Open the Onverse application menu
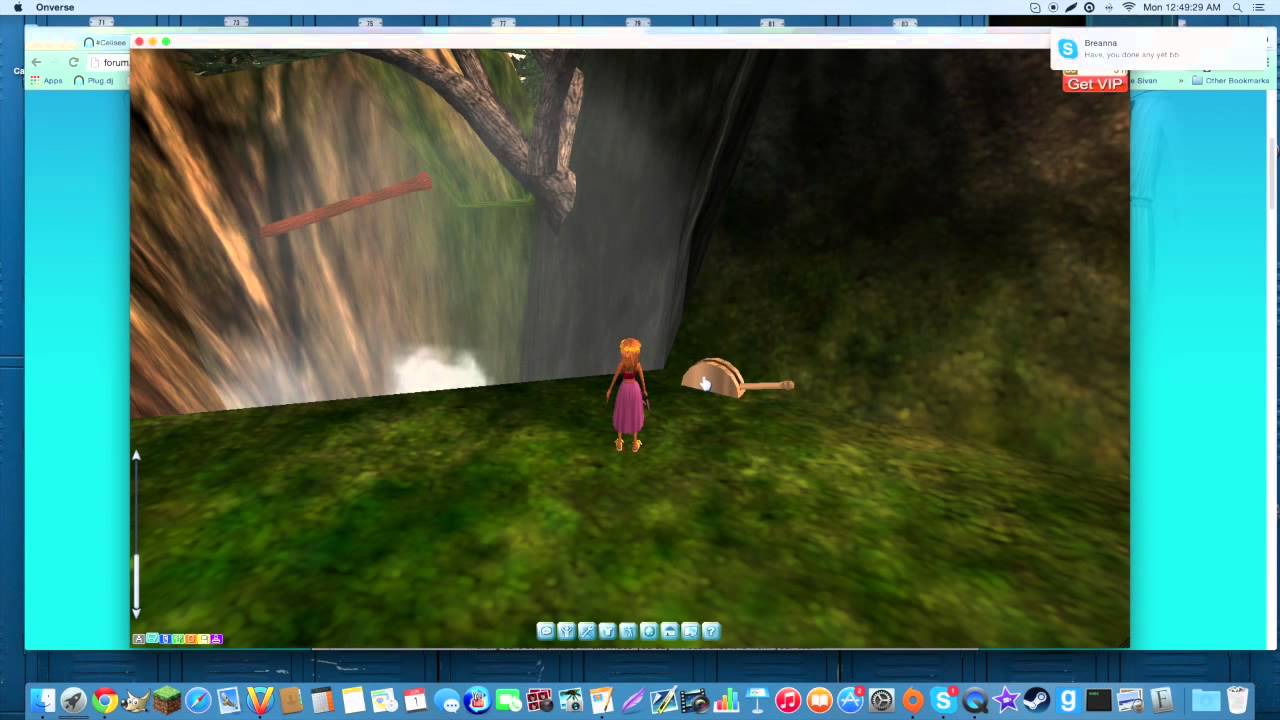Screen dimensions: 1280x720 coord(55,7)
